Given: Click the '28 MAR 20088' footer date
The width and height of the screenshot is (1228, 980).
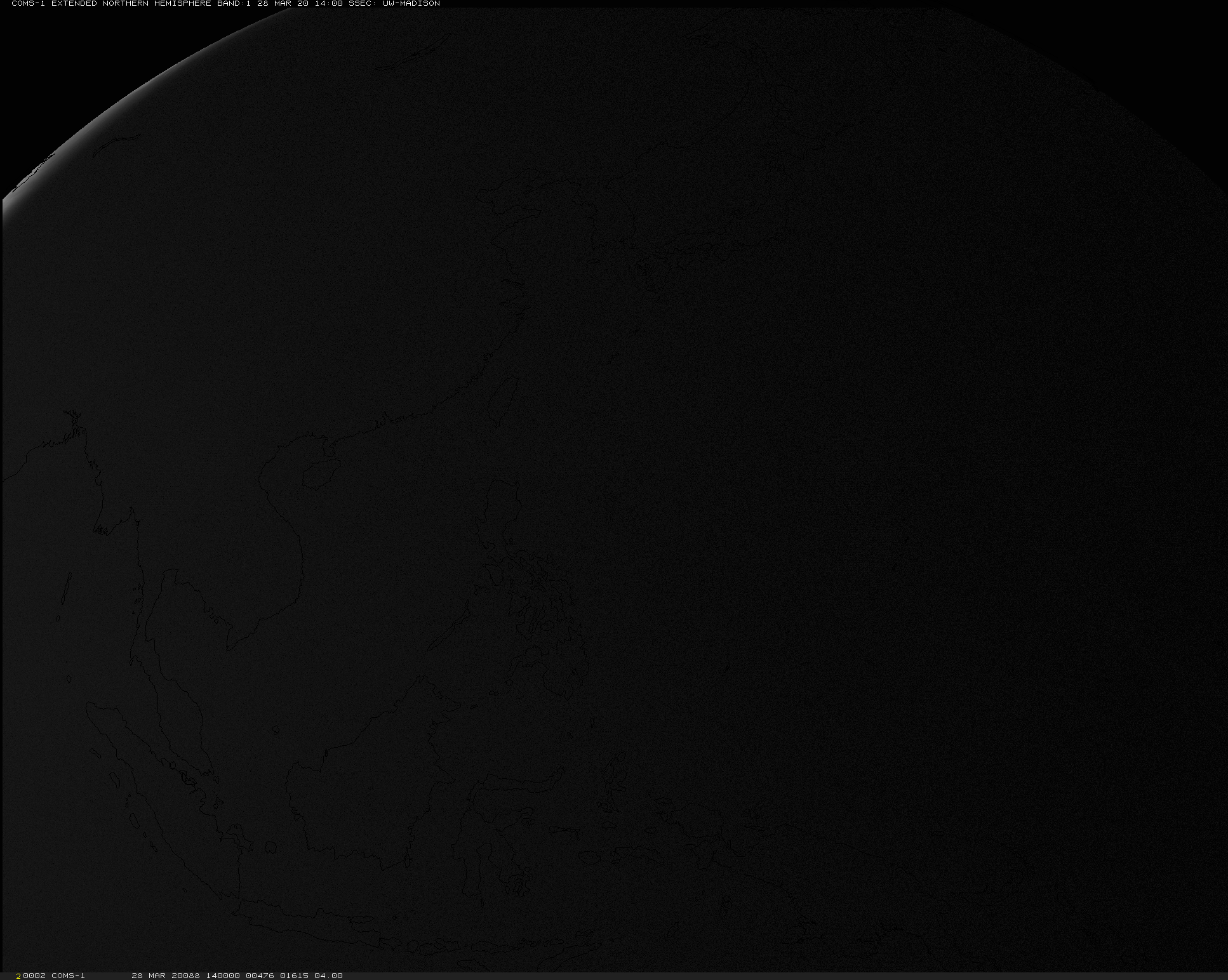Looking at the screenshot, I should (x=166, y=976).
